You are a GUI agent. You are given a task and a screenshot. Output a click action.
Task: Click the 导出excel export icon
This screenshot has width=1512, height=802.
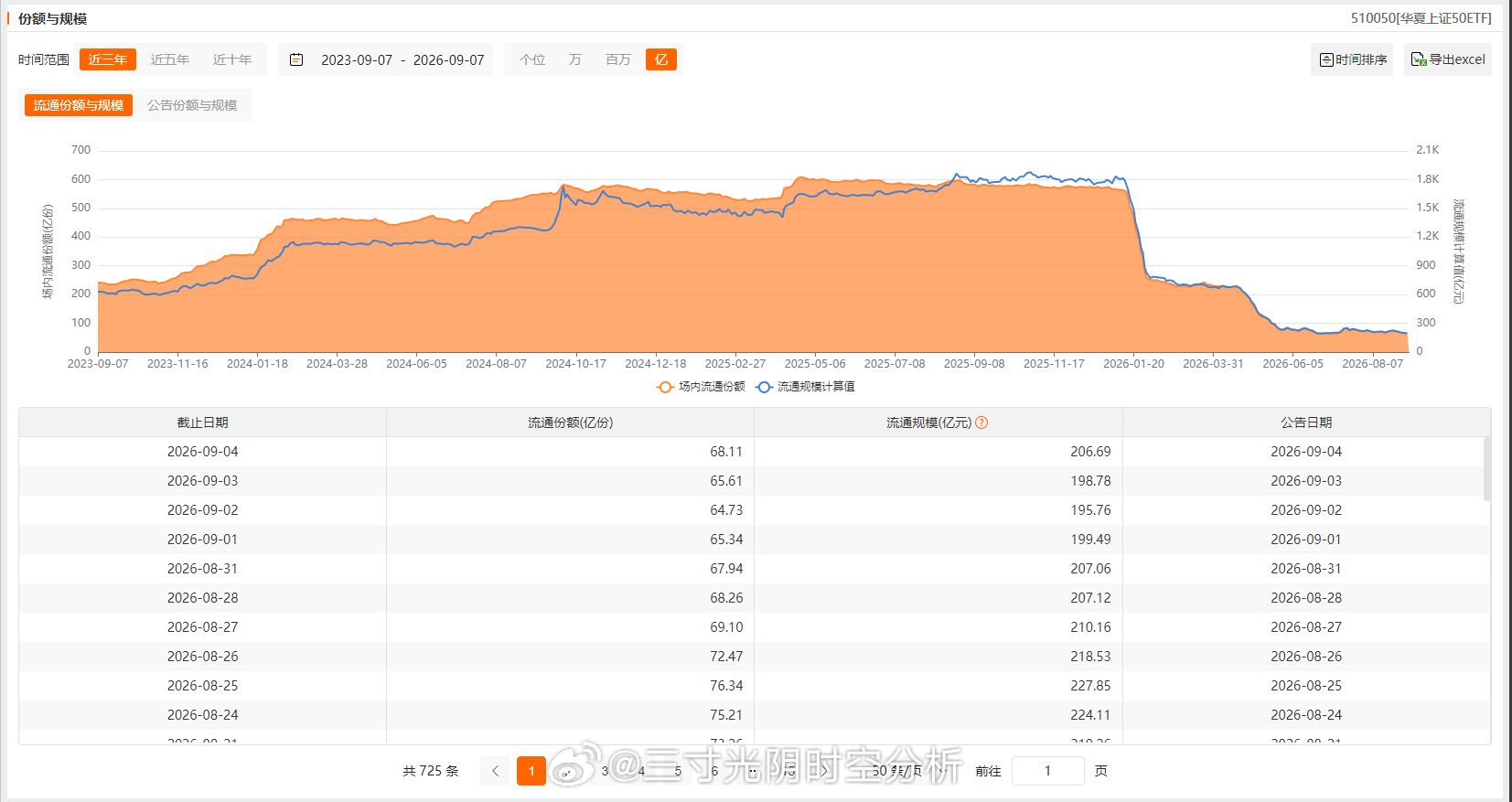(x=1419, y=59)
